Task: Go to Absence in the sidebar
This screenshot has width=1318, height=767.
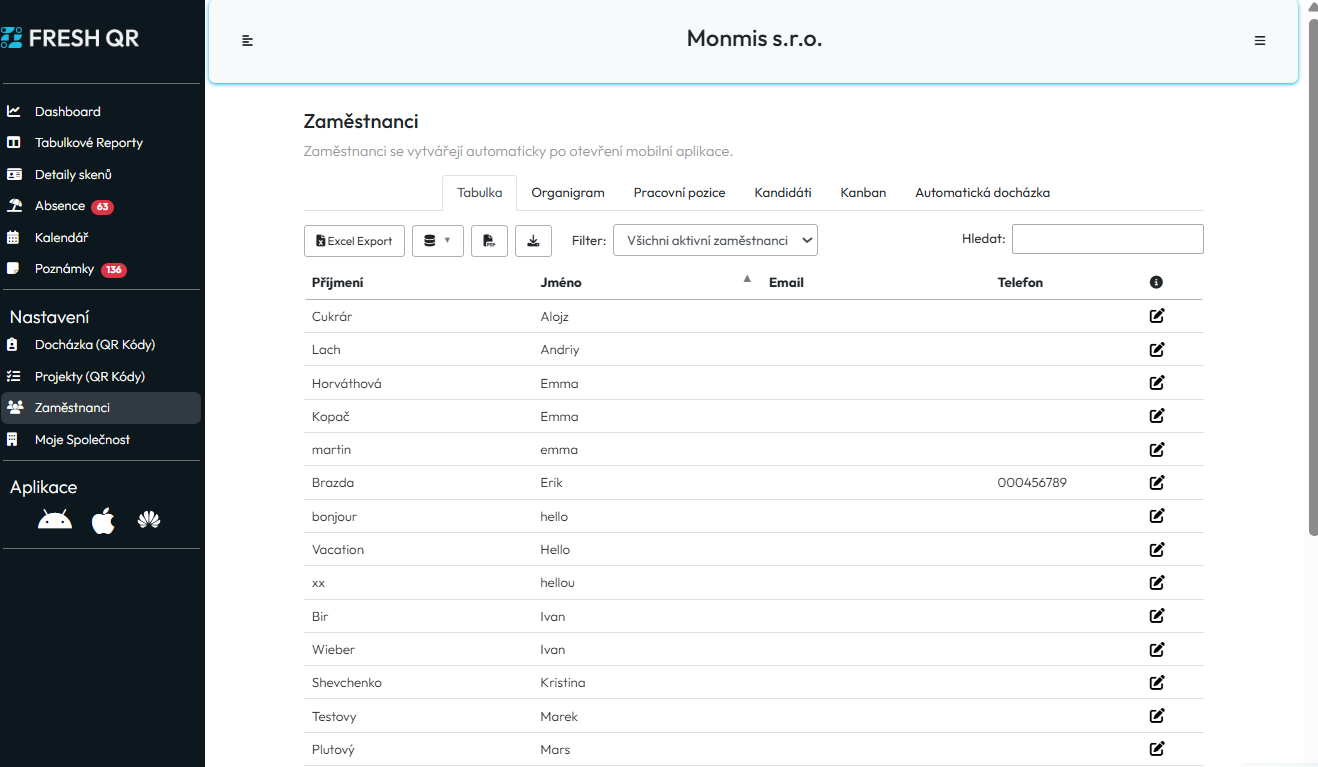Action: click(x=60, y=206)
